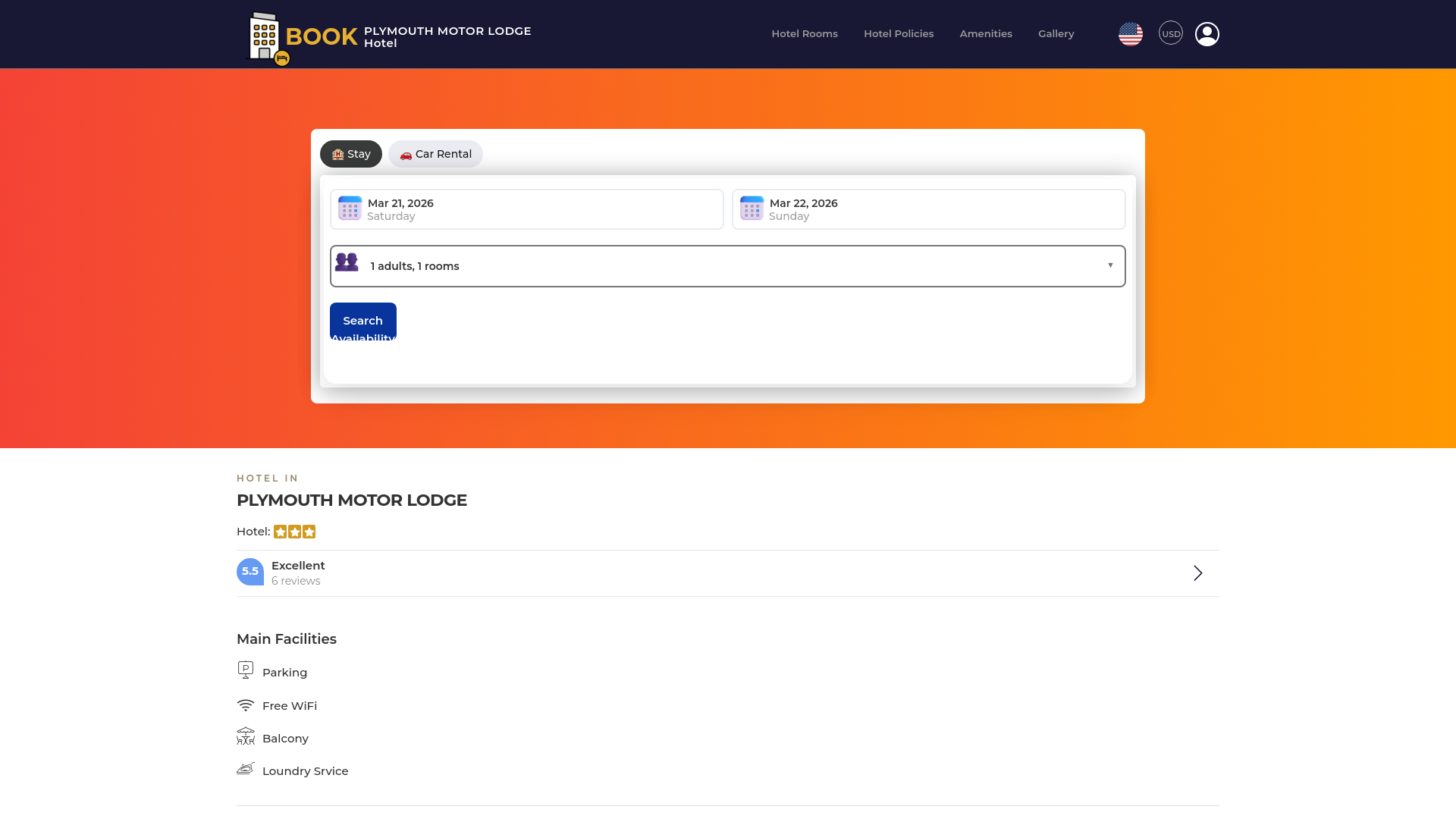
Task: Click the Free WiFi signal icon
Action: pyautogui.click(x=246, y=705)
